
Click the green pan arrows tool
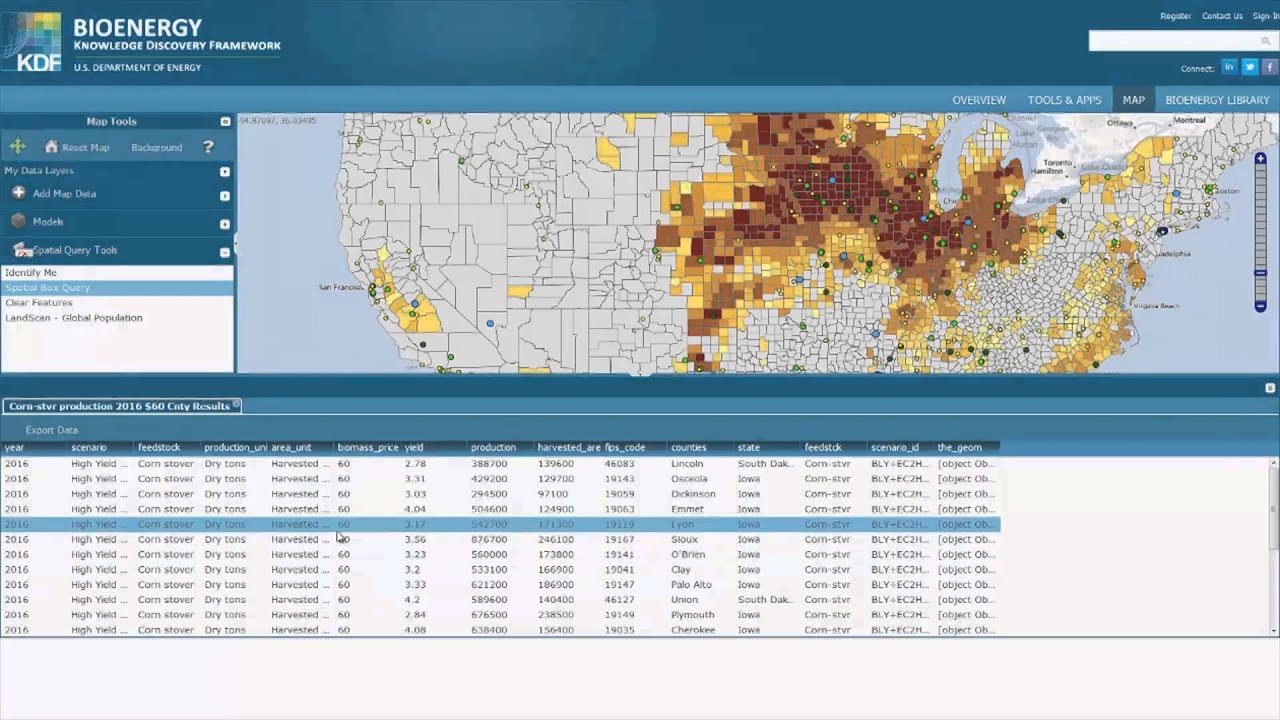click(x=17, y=147)
